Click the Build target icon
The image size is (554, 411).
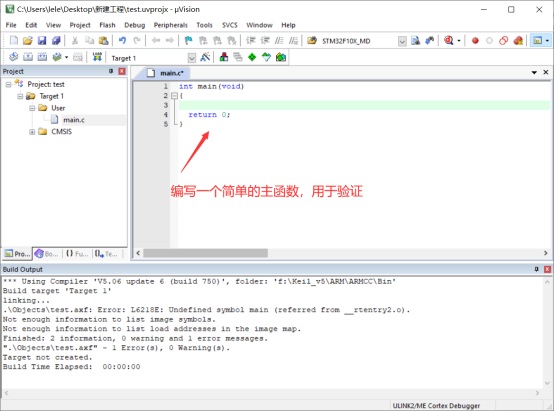tap(28, 57)
